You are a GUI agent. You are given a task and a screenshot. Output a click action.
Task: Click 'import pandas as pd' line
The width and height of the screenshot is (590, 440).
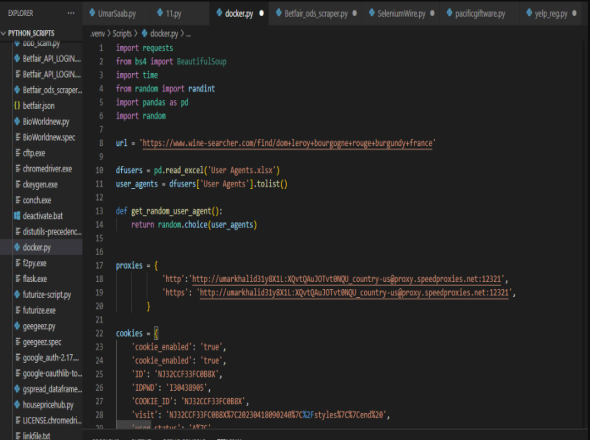tap(152, 102)
